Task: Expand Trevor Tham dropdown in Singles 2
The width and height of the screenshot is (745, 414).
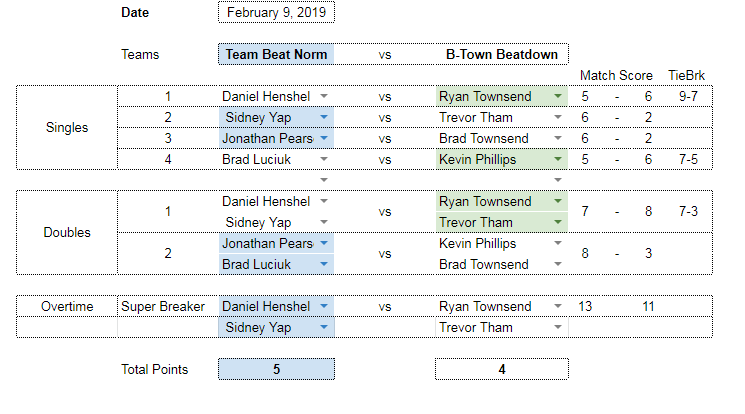Action: [558, 117]
